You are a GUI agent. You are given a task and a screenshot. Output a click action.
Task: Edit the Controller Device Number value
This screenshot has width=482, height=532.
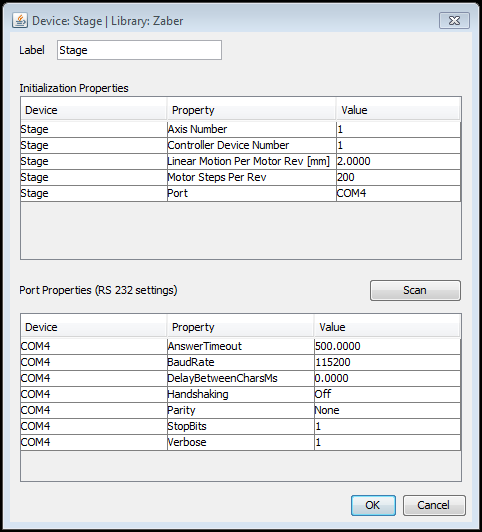click(x=398, y=145)
